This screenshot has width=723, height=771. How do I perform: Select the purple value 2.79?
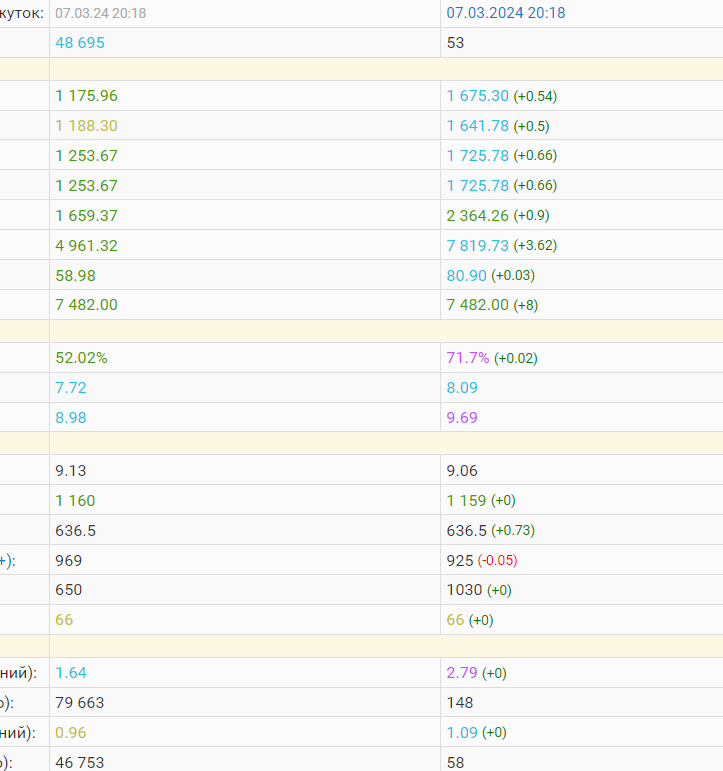point(462,673)
